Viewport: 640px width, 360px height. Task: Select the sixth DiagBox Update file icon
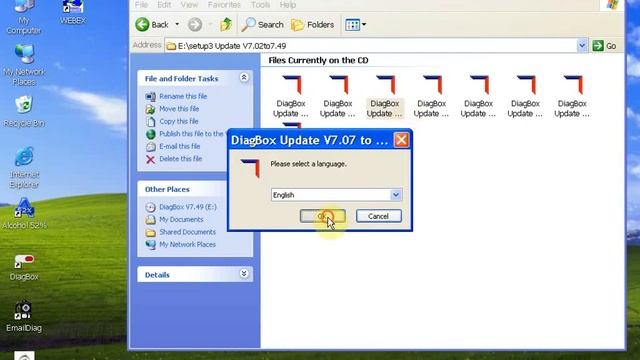click(525, 96)
